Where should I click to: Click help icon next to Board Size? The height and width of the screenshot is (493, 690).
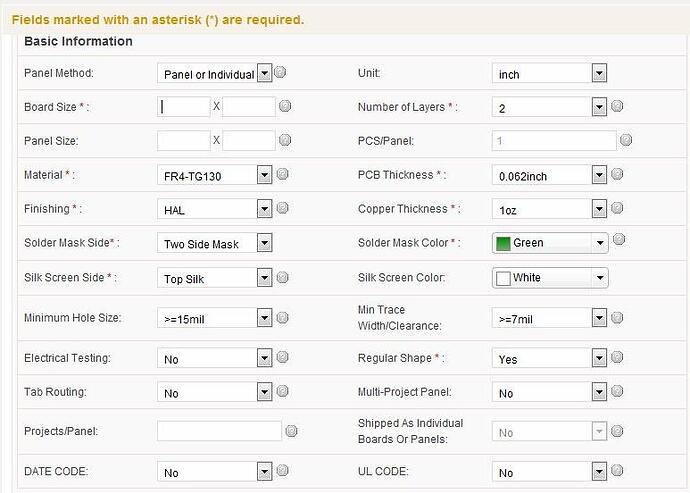(285, 106)
